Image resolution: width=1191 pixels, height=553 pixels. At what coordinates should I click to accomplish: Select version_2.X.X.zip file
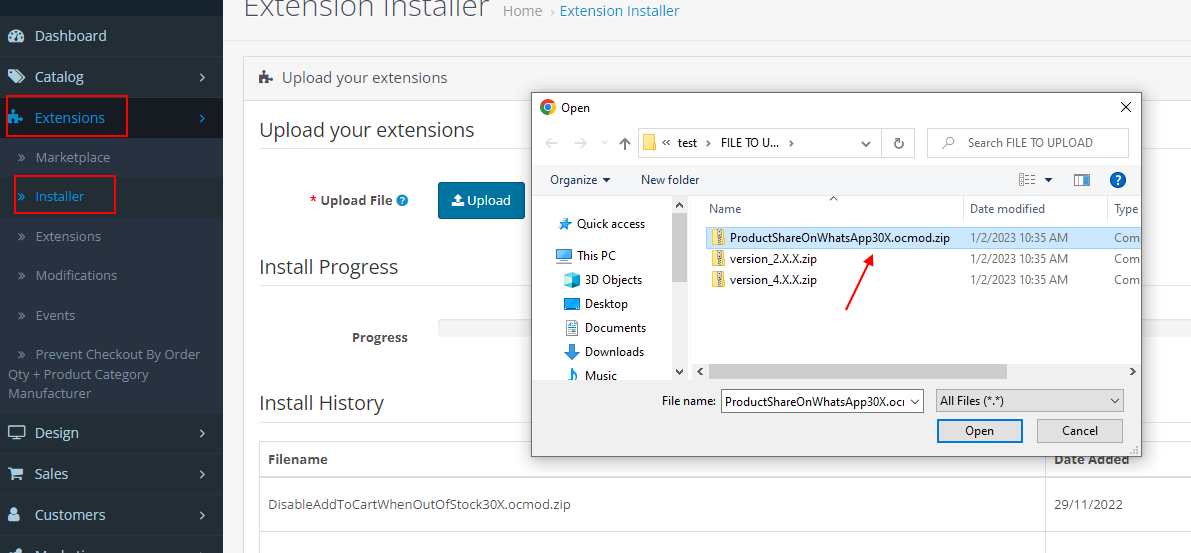click(772, 258)
